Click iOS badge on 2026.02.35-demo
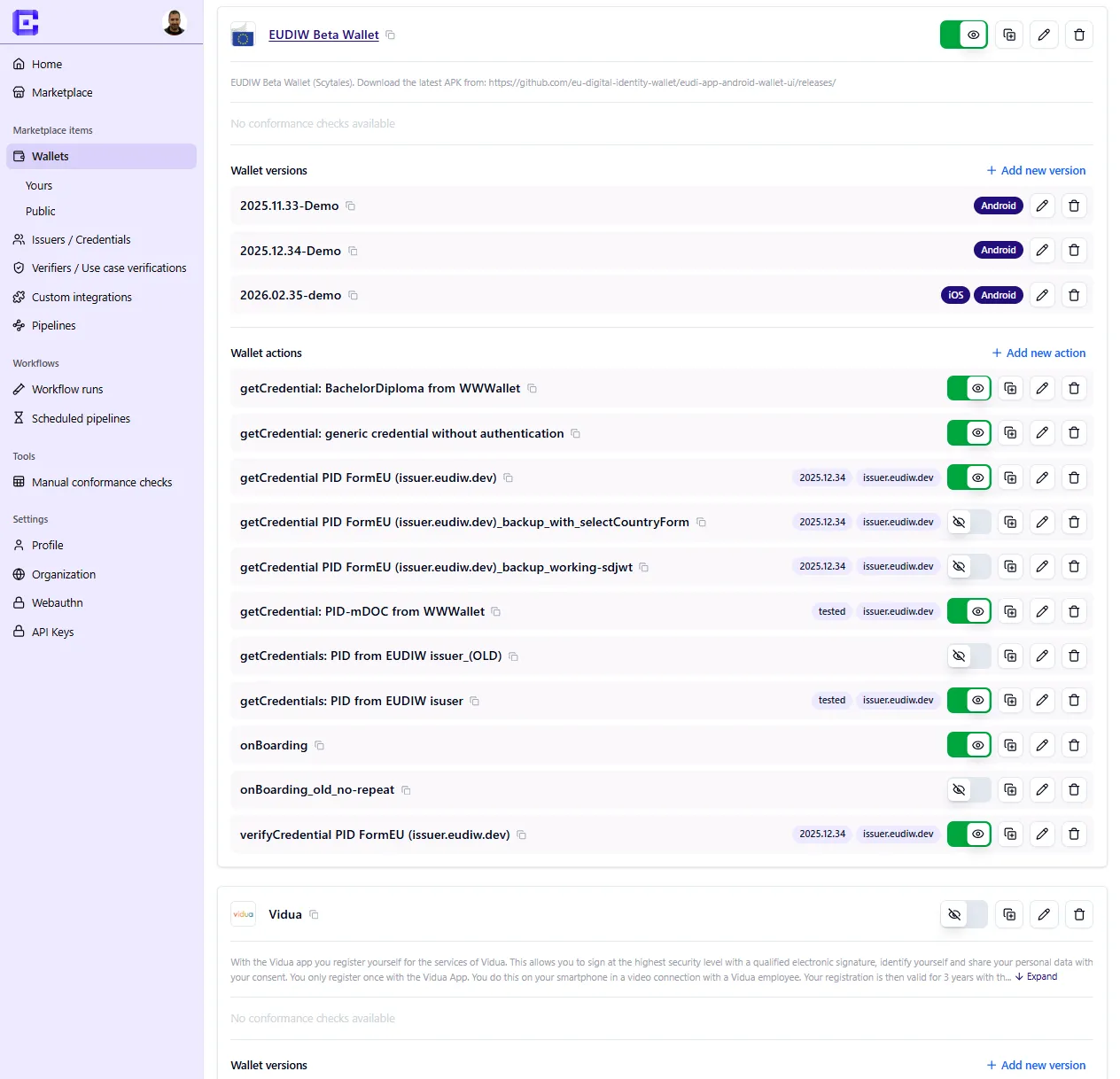Image resolution: width=1120 pixels, height=1079 pixels. click(x=955, y=295)
